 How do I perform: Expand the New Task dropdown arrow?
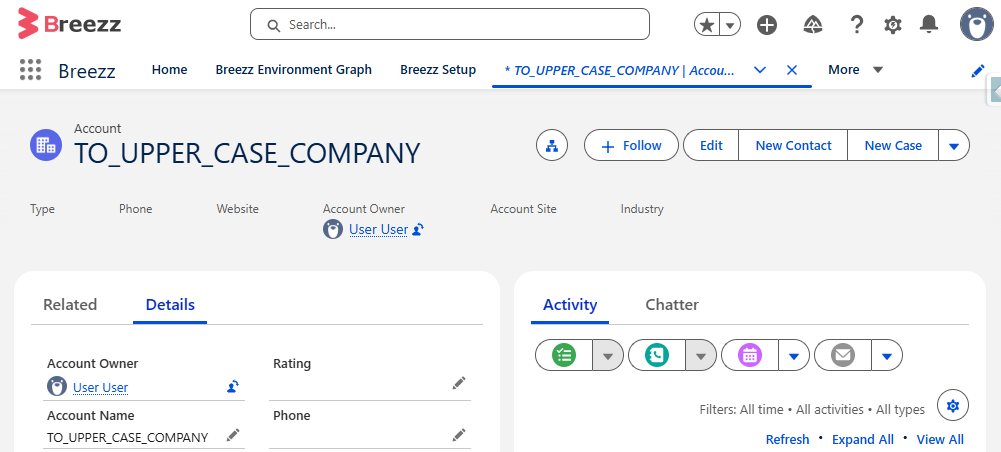point(608,356)
